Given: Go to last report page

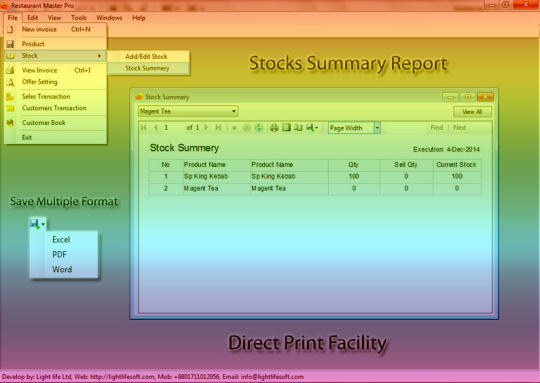Looking at the screenshot, I should 218,128.
